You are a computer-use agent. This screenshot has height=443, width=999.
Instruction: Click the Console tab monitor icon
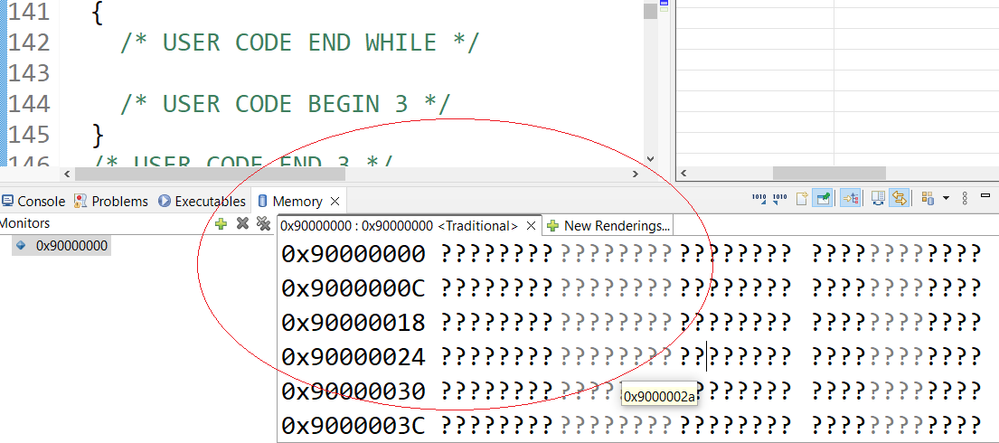coord(8,201)
